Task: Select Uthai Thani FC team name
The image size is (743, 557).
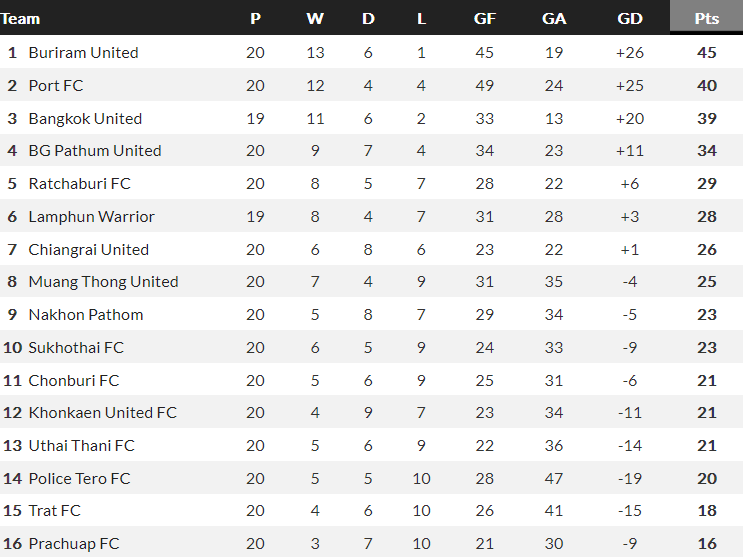Action: point(81,446)
